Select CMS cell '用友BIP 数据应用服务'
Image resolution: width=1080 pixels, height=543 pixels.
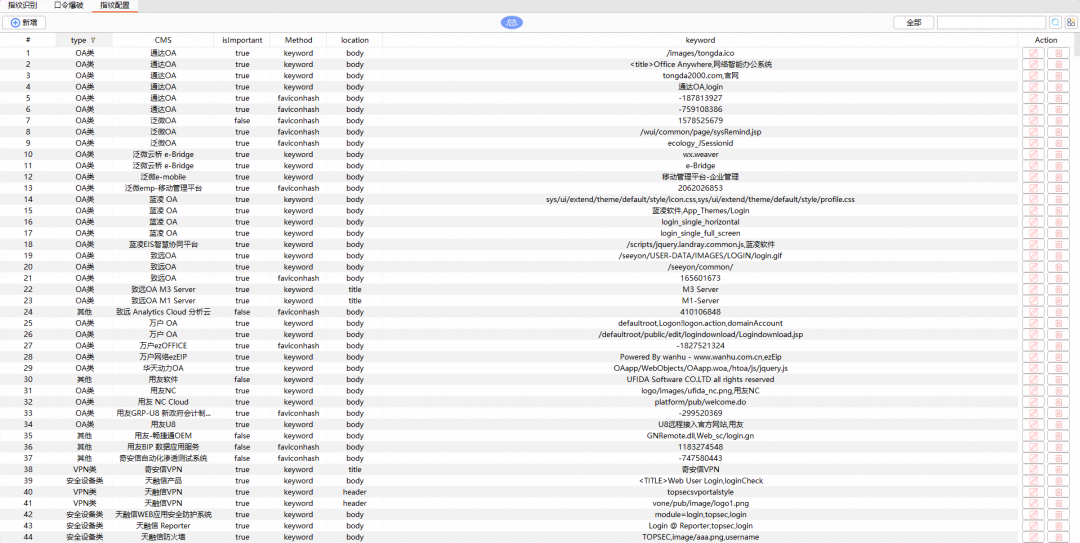163,447
